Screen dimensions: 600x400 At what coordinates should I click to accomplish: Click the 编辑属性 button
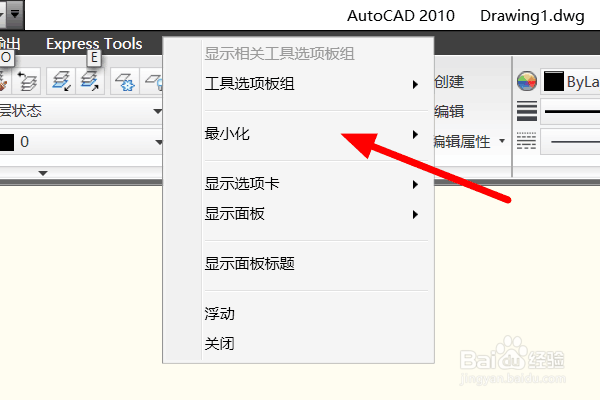click(x=462, y=142)
